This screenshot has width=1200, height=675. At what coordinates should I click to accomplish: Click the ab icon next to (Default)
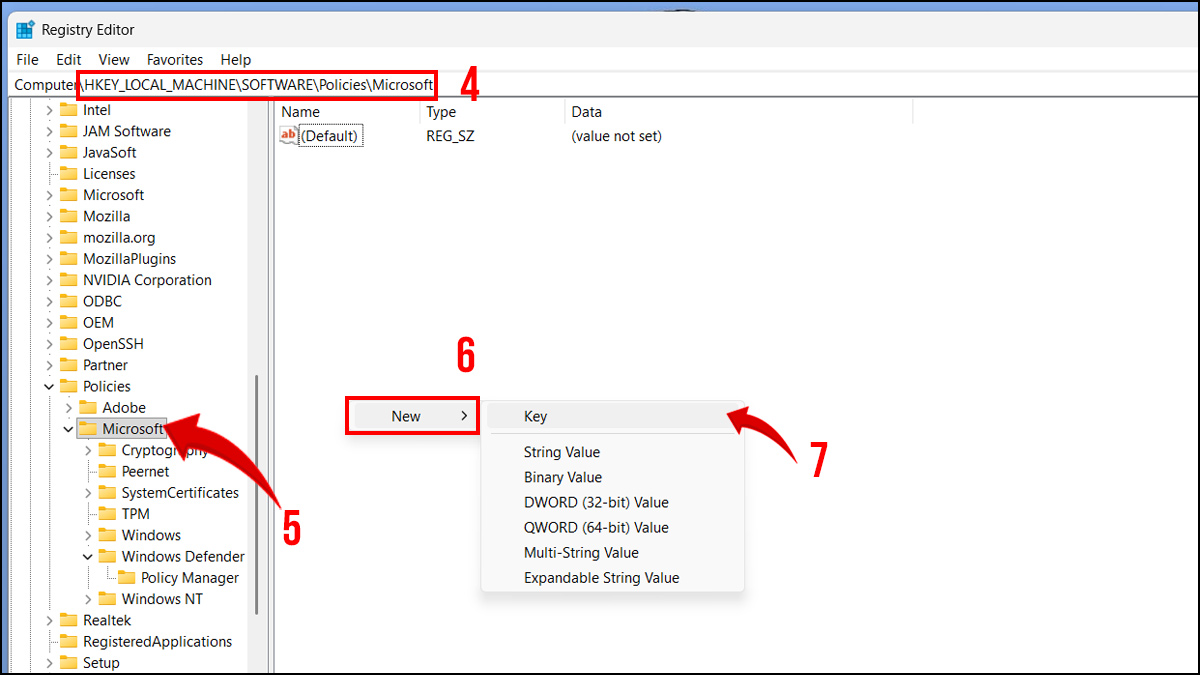[286, 135]
